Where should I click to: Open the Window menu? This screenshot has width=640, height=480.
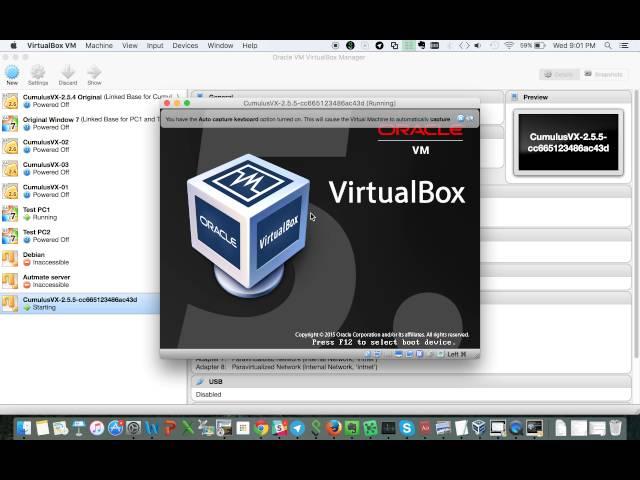(220, 46)
